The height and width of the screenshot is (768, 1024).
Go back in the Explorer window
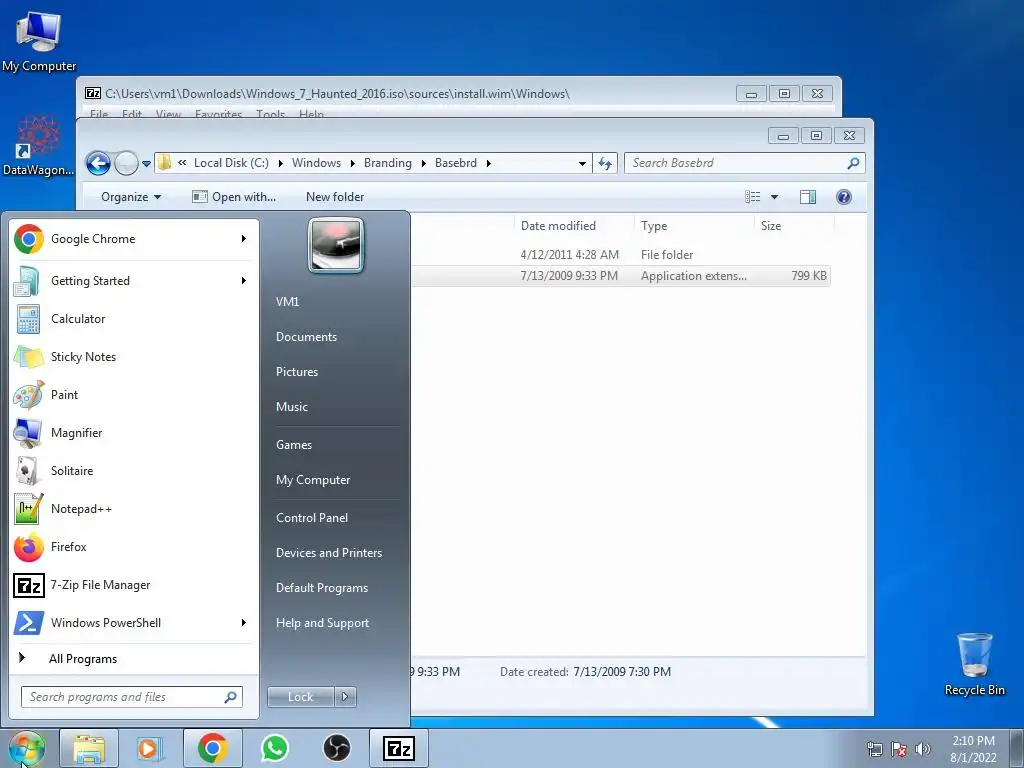point(99,163)
